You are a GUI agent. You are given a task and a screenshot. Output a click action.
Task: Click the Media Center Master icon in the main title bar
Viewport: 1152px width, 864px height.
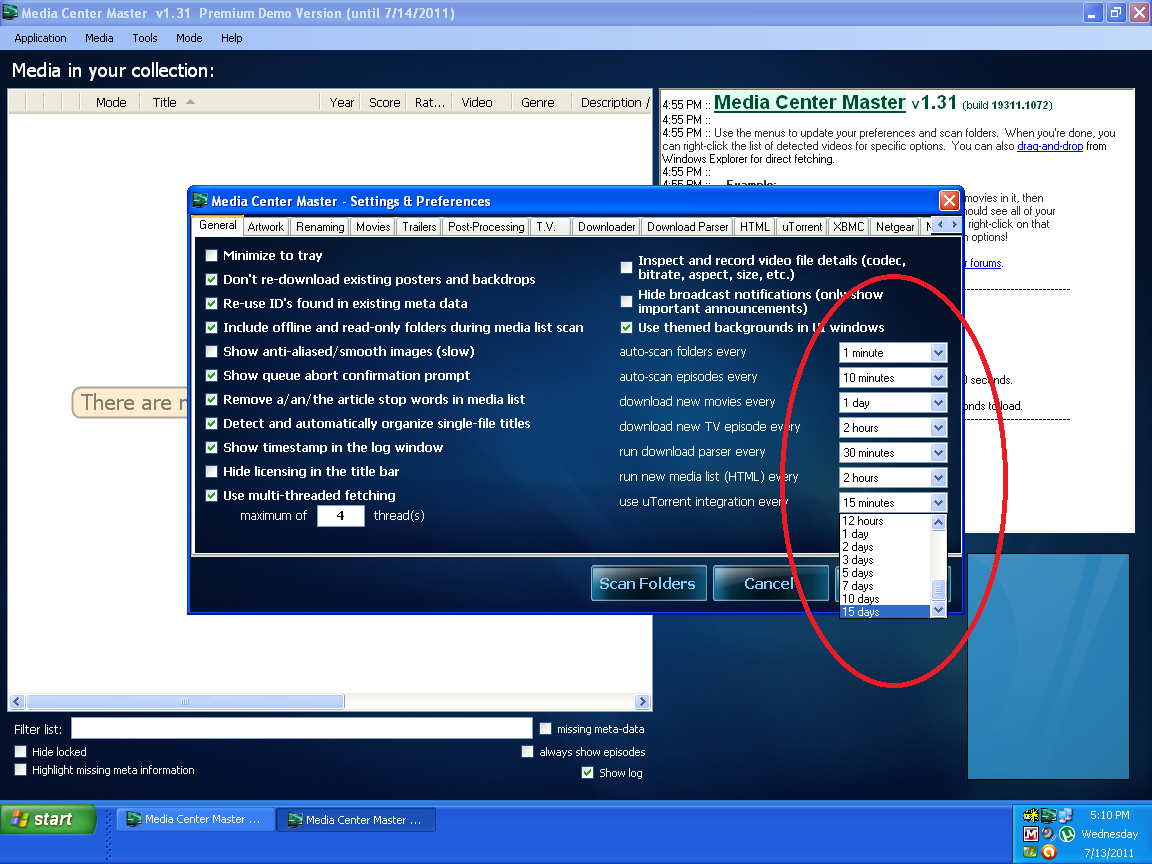(10, 12)
